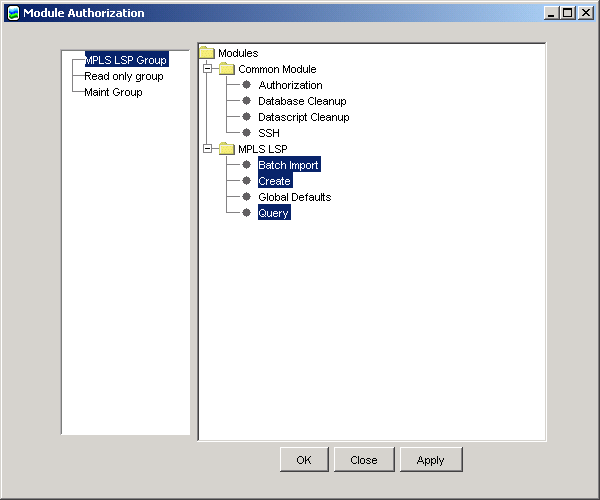Select the Modules root label
600x500 pixels.
coord(238,53)
